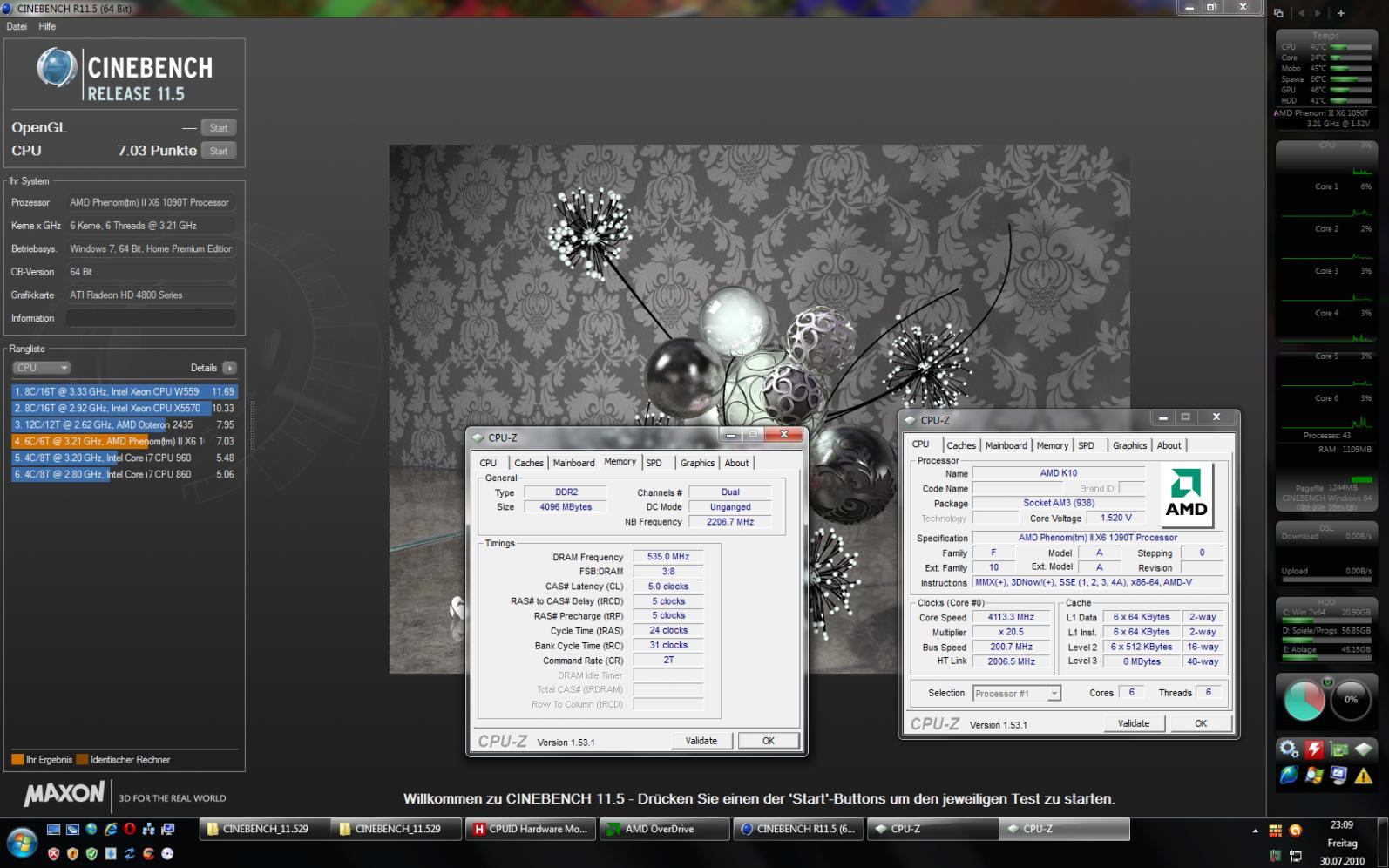Open CPUID Hardware Monitor taskbar button
This screenshot has width=1389, height=868.
pyautogui.click(x=531, y=829)
